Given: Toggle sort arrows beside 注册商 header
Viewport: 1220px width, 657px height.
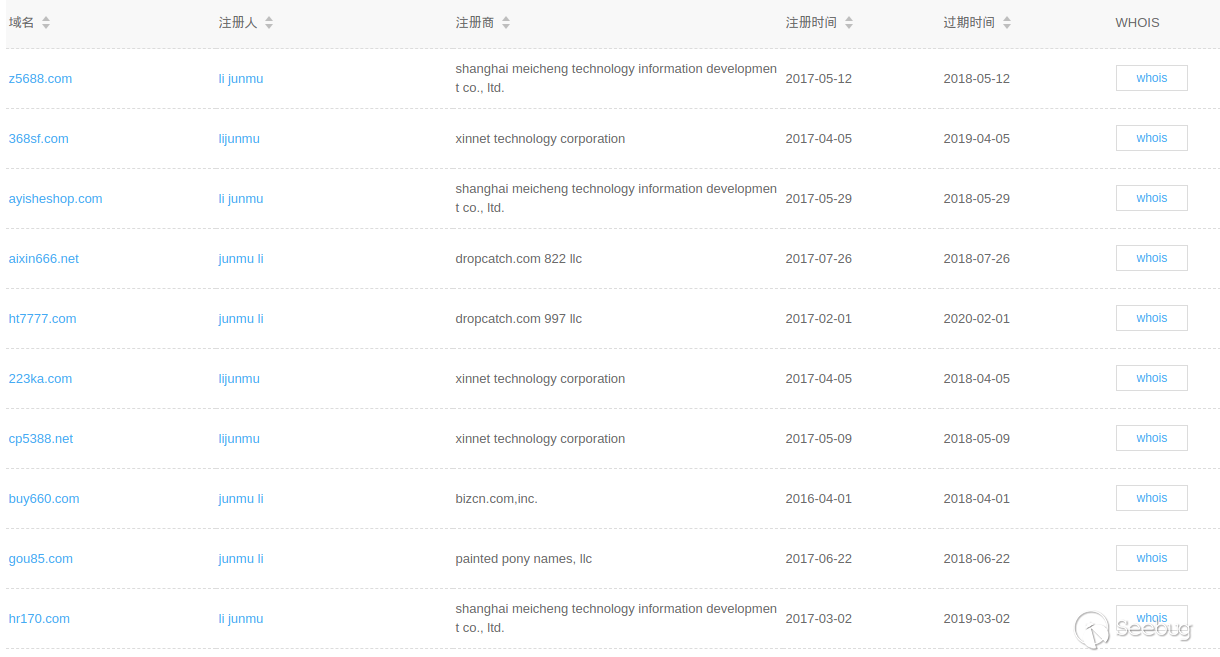Looking at the screenshot, I should tap(506, 23).
